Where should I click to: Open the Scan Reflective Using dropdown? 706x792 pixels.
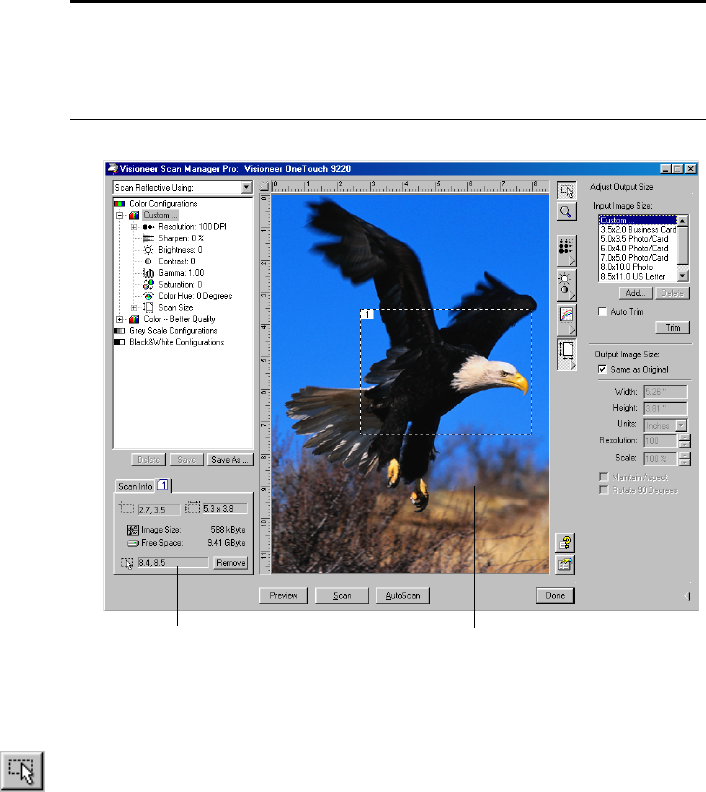(246, 187)
